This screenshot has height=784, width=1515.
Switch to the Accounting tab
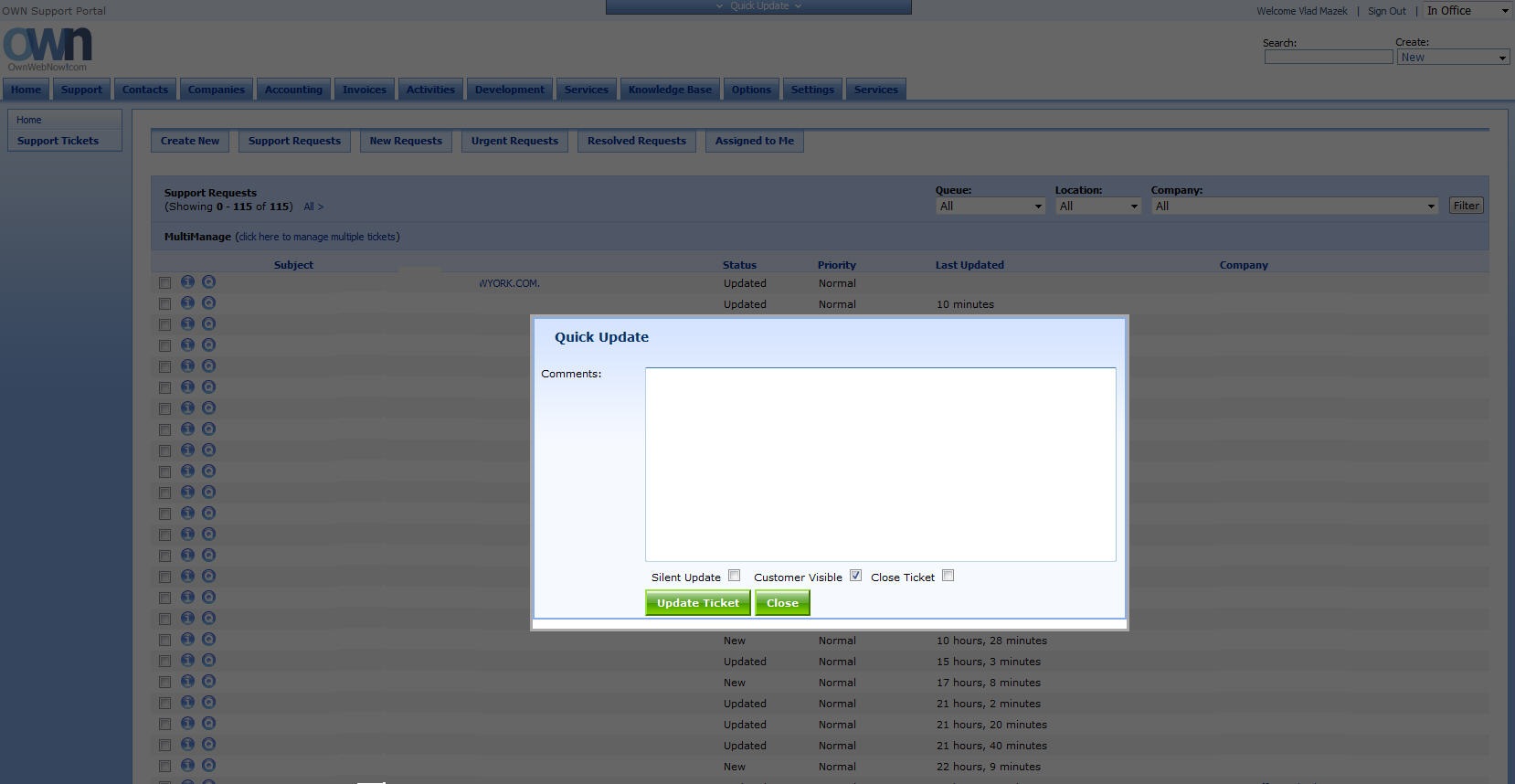[x=293, y=90]
